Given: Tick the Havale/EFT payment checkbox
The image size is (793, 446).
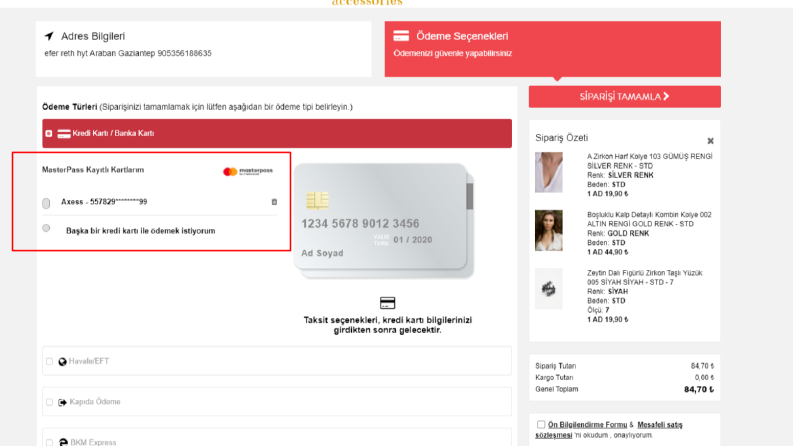Looking at the screenshot, I should click(x=49, y=362).
